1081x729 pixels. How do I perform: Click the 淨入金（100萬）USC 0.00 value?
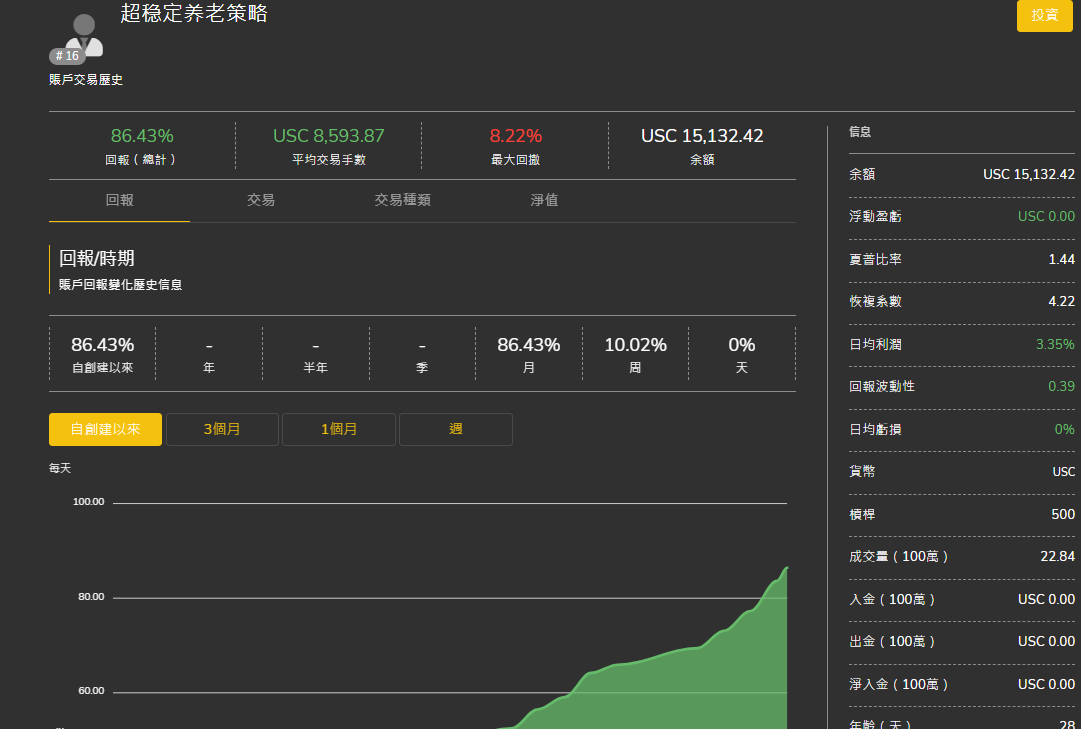coord(1046,684)
